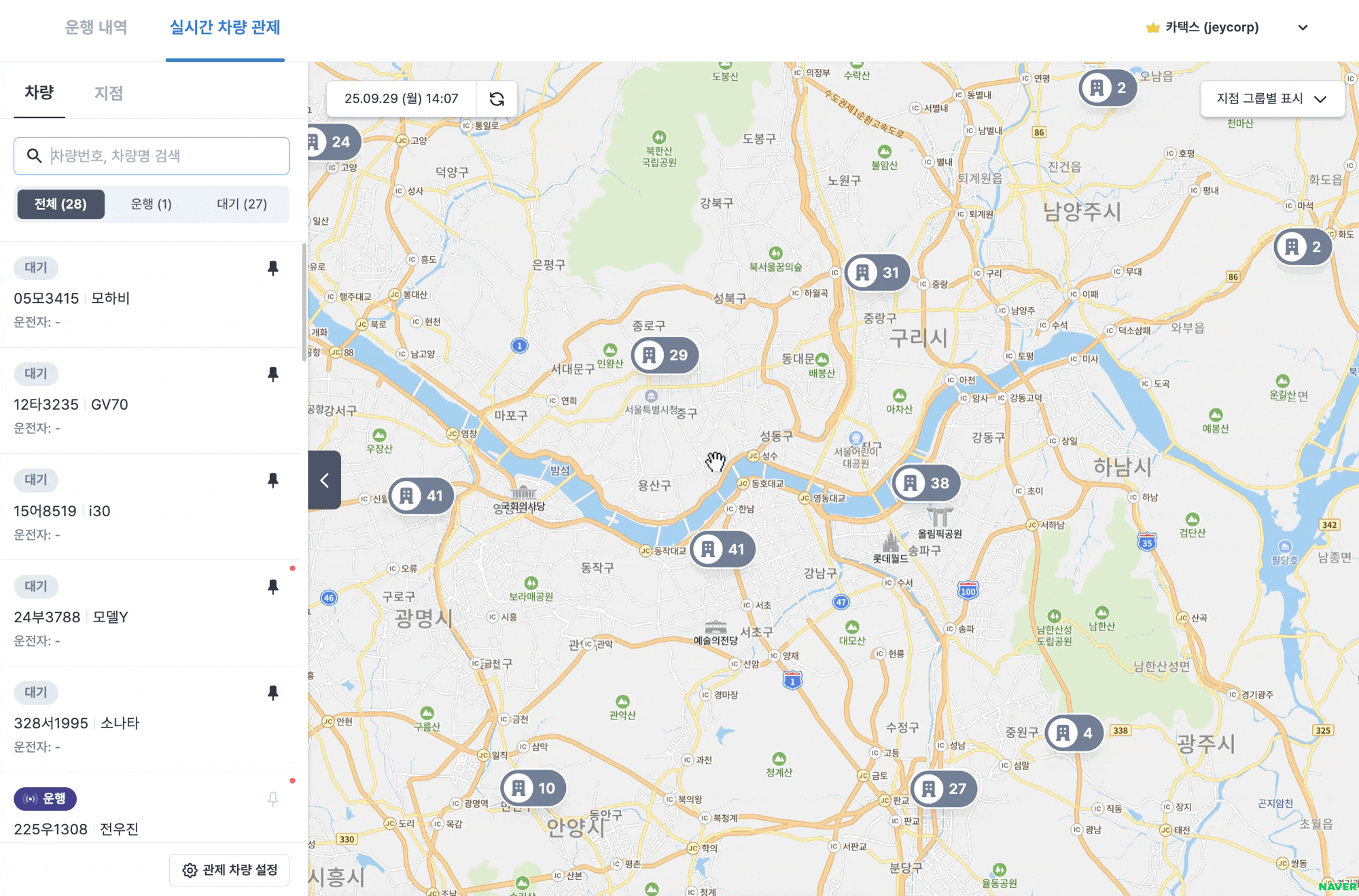Screen dimensions: 1359x896
Task: Switch to the 지점 tab
Action: click(x=109, y=93)
